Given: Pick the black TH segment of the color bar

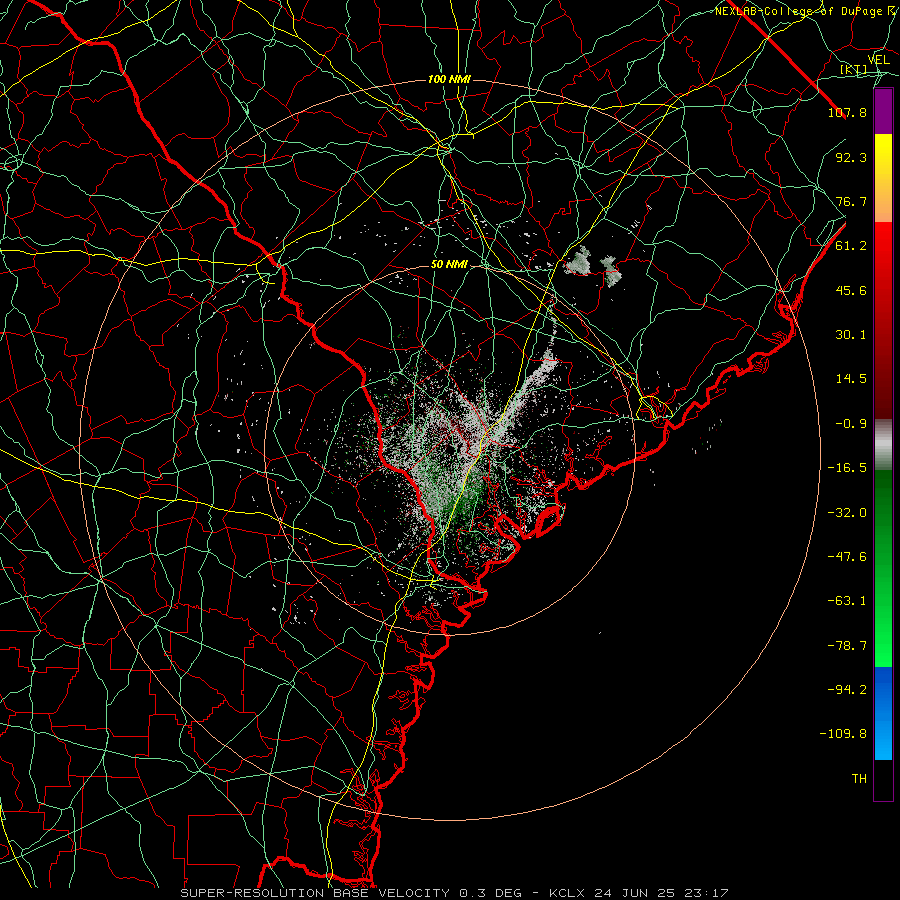Looking at the screenshot, I should pos(883,779).
